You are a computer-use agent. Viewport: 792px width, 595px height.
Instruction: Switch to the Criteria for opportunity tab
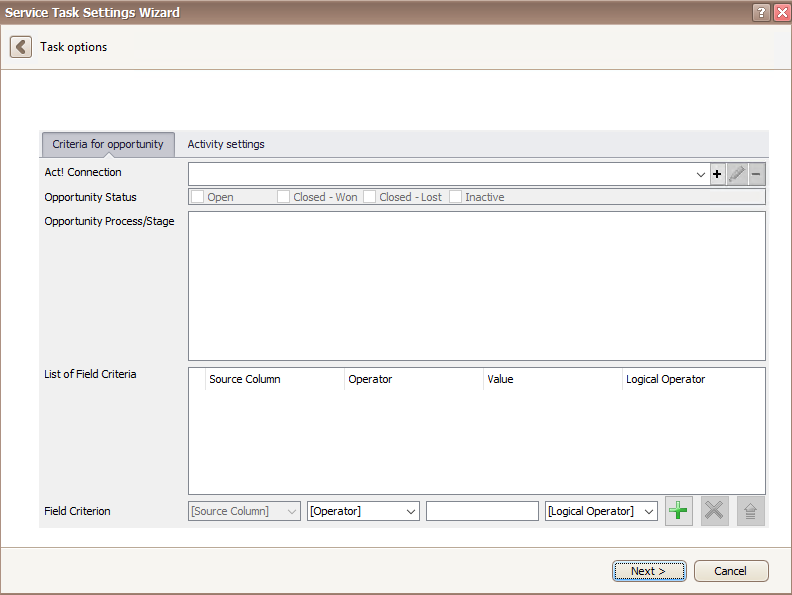108,144
